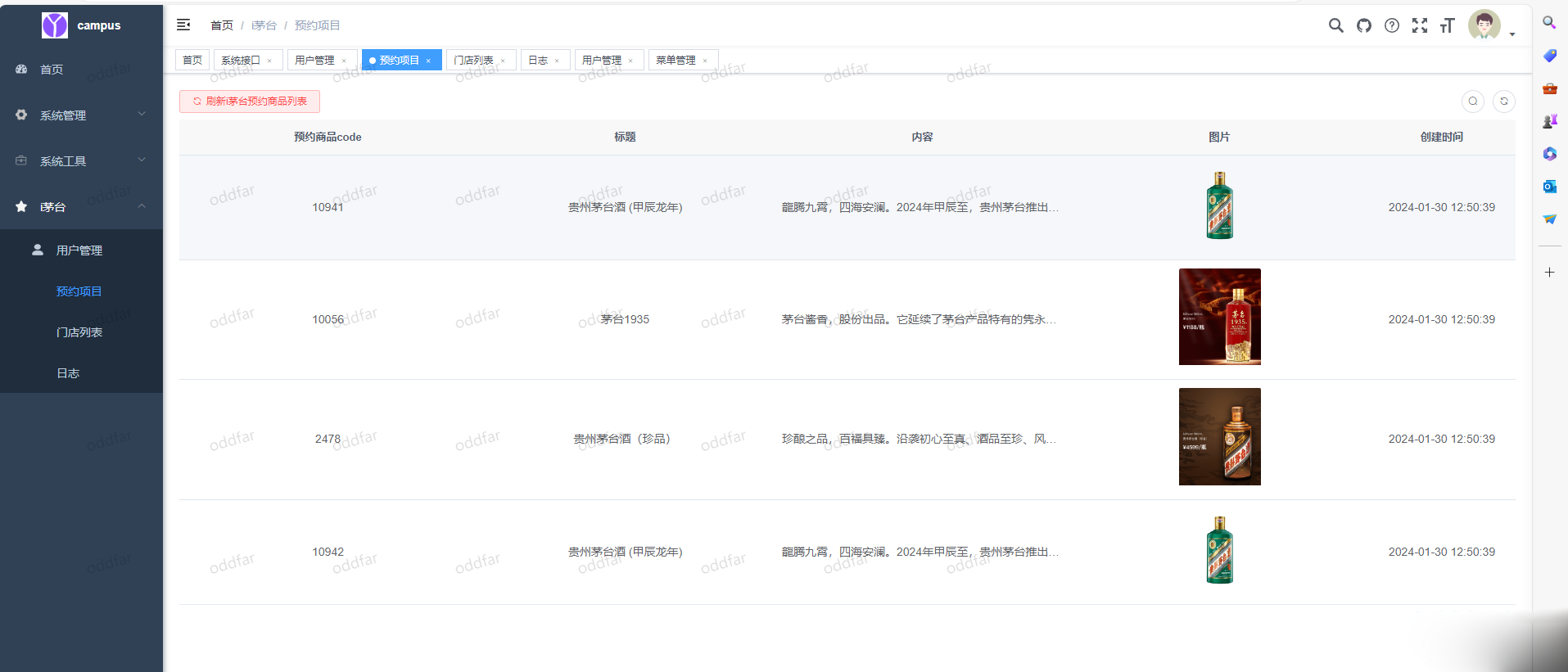Collapse the 茅台 menu chevron

click(x=142, y=206)
